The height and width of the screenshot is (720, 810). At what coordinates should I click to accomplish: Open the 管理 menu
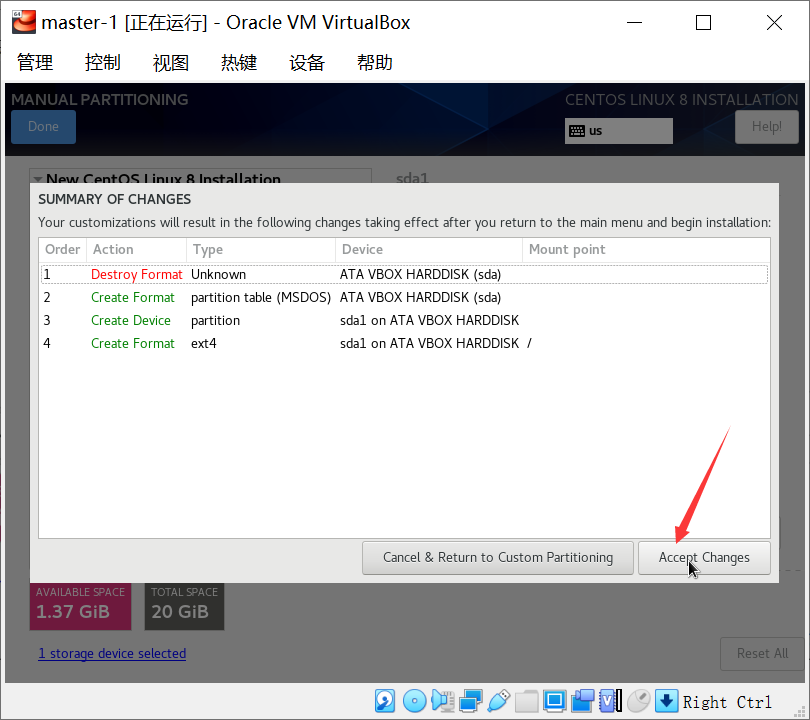(x=35, y=62)
